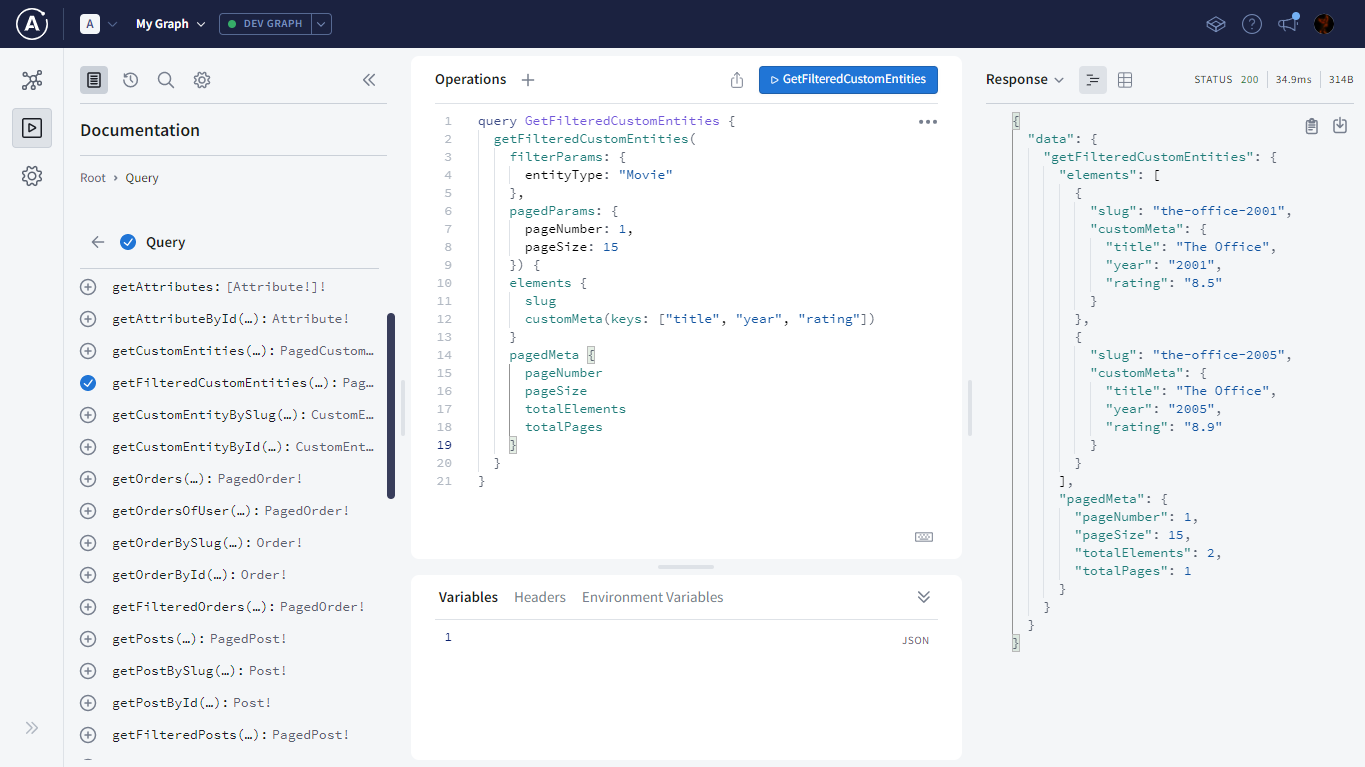Show keyboard shortcuts icon in editor
Image resolution: width=1365 pixels, height=767 pixels.
click(x=924, y=537)
